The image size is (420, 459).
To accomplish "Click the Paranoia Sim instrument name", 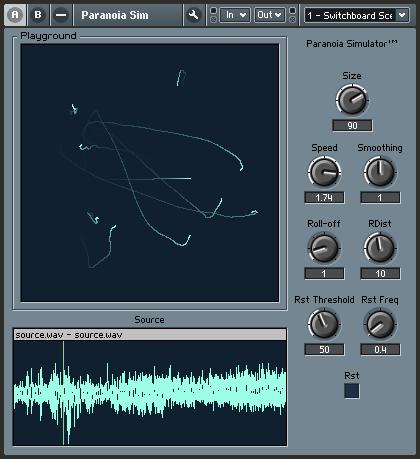I will [x=115, y=15].
